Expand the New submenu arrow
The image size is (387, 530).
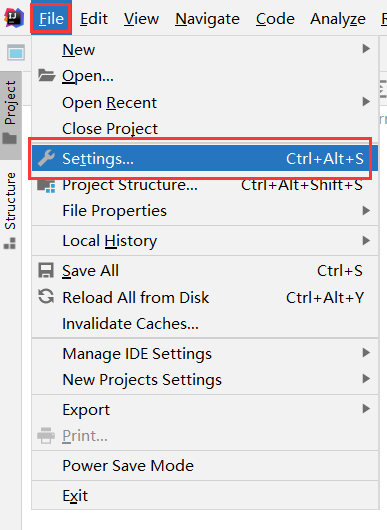tap(366, 49)
